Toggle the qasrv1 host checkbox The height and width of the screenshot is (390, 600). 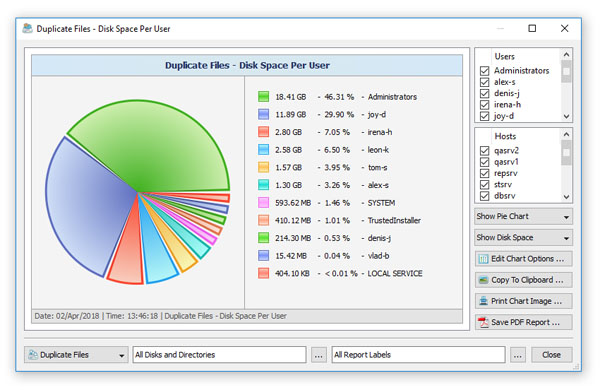tap(484, 162)
